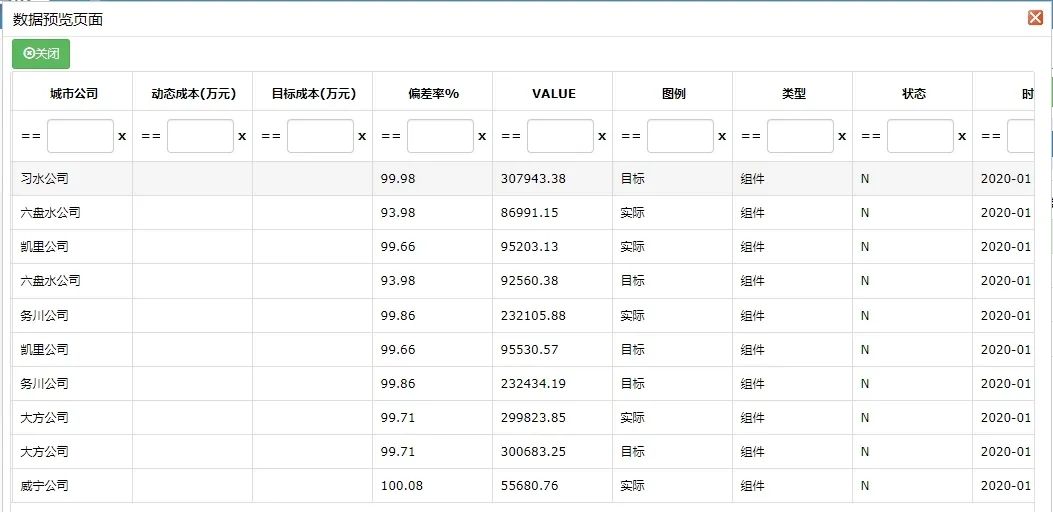
Task: Clear the 类型 filter with its x icon
Action: pos(842,136)
